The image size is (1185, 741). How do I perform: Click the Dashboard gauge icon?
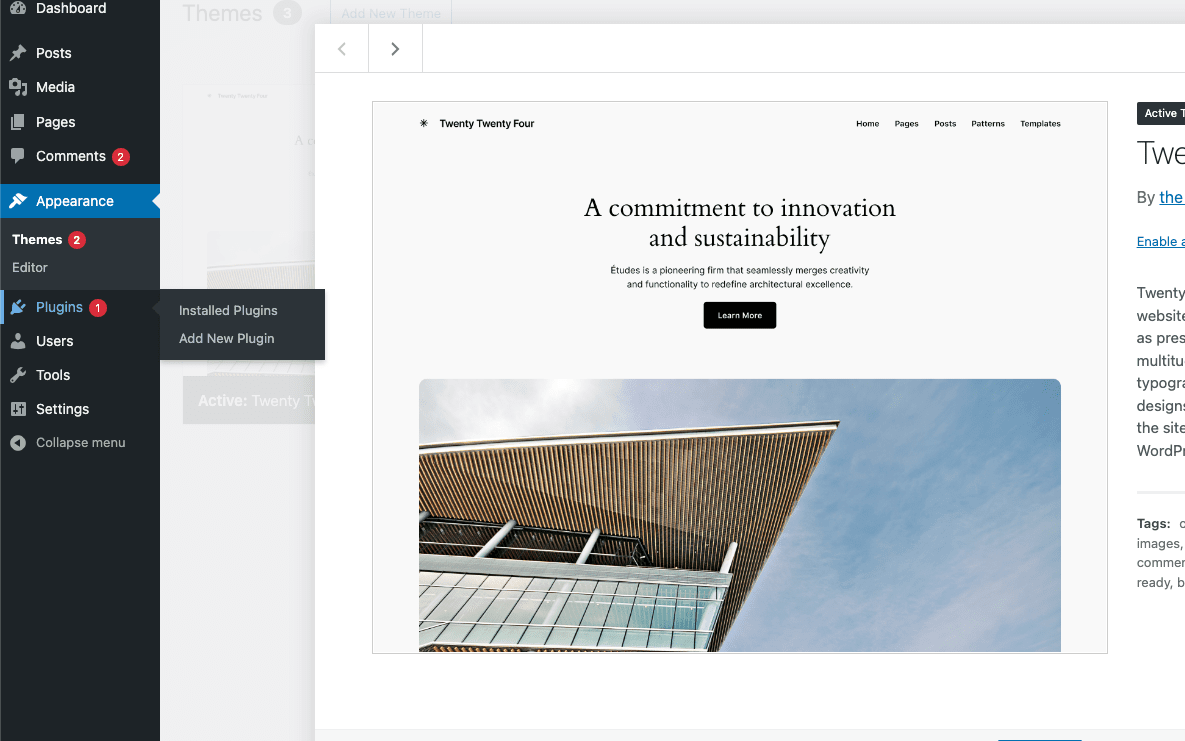[18, 8]
